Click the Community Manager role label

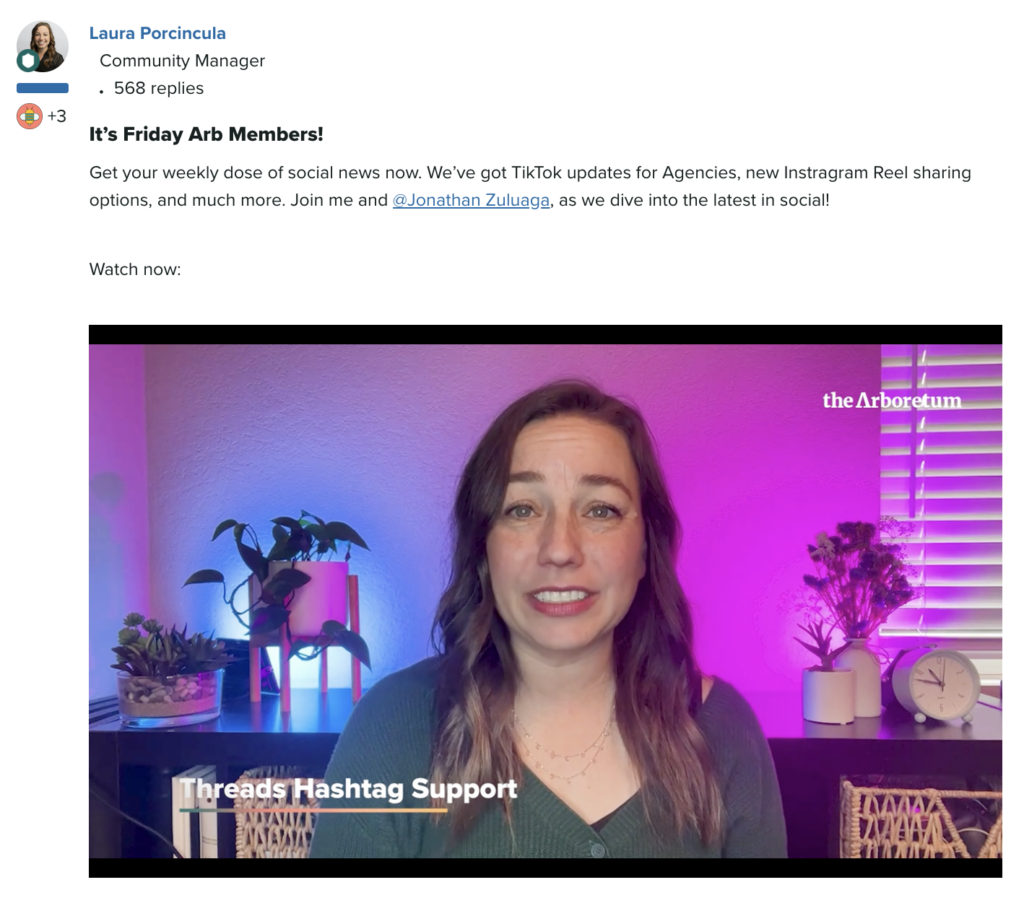182,61
